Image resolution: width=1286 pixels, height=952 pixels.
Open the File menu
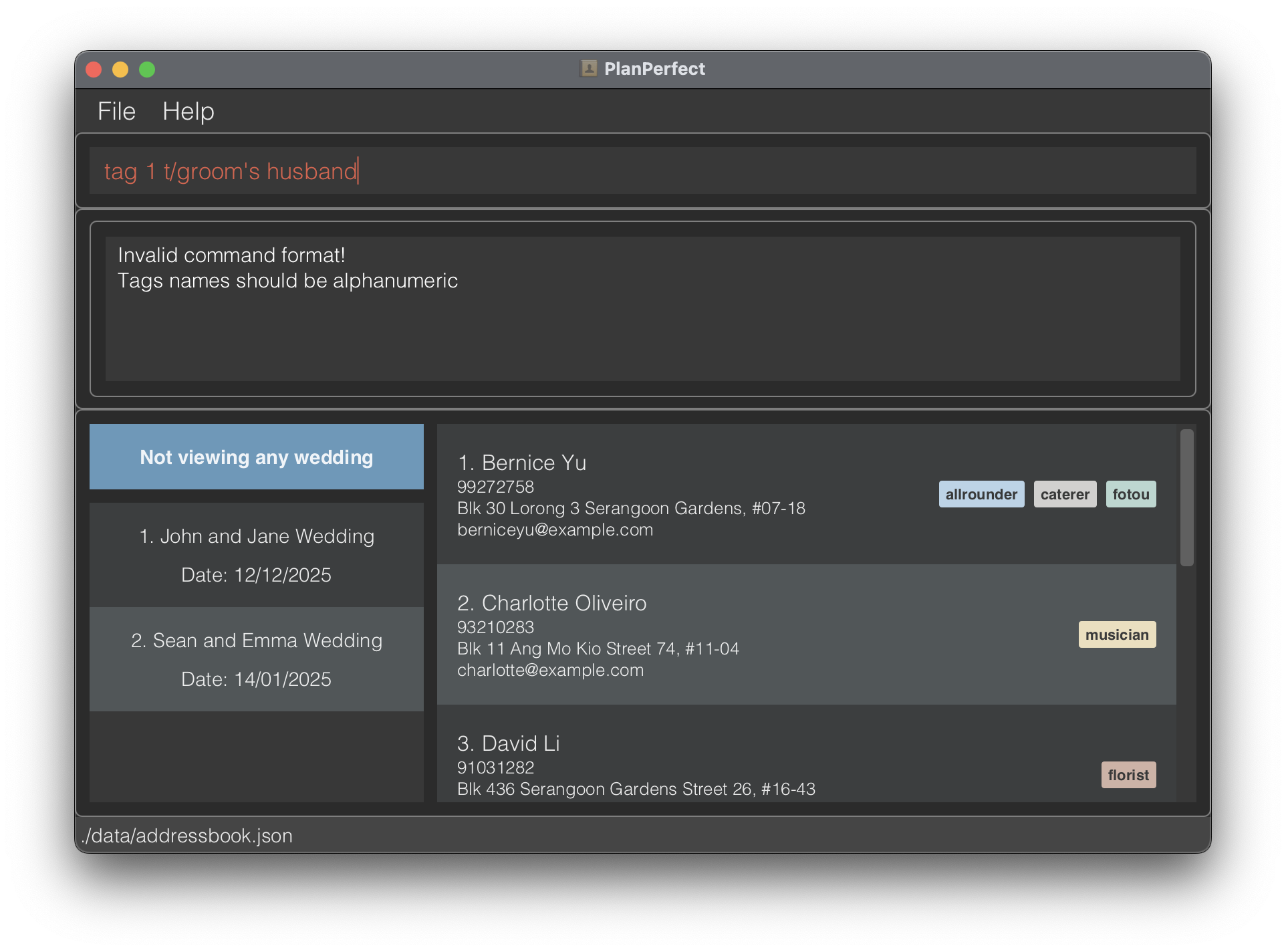116,111
